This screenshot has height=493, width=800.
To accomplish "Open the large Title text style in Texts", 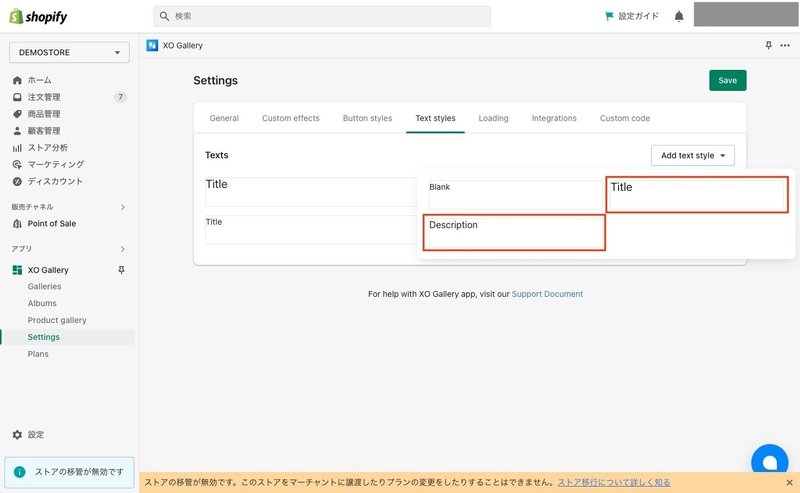I will pyautogui.click(x=311, y=192).
